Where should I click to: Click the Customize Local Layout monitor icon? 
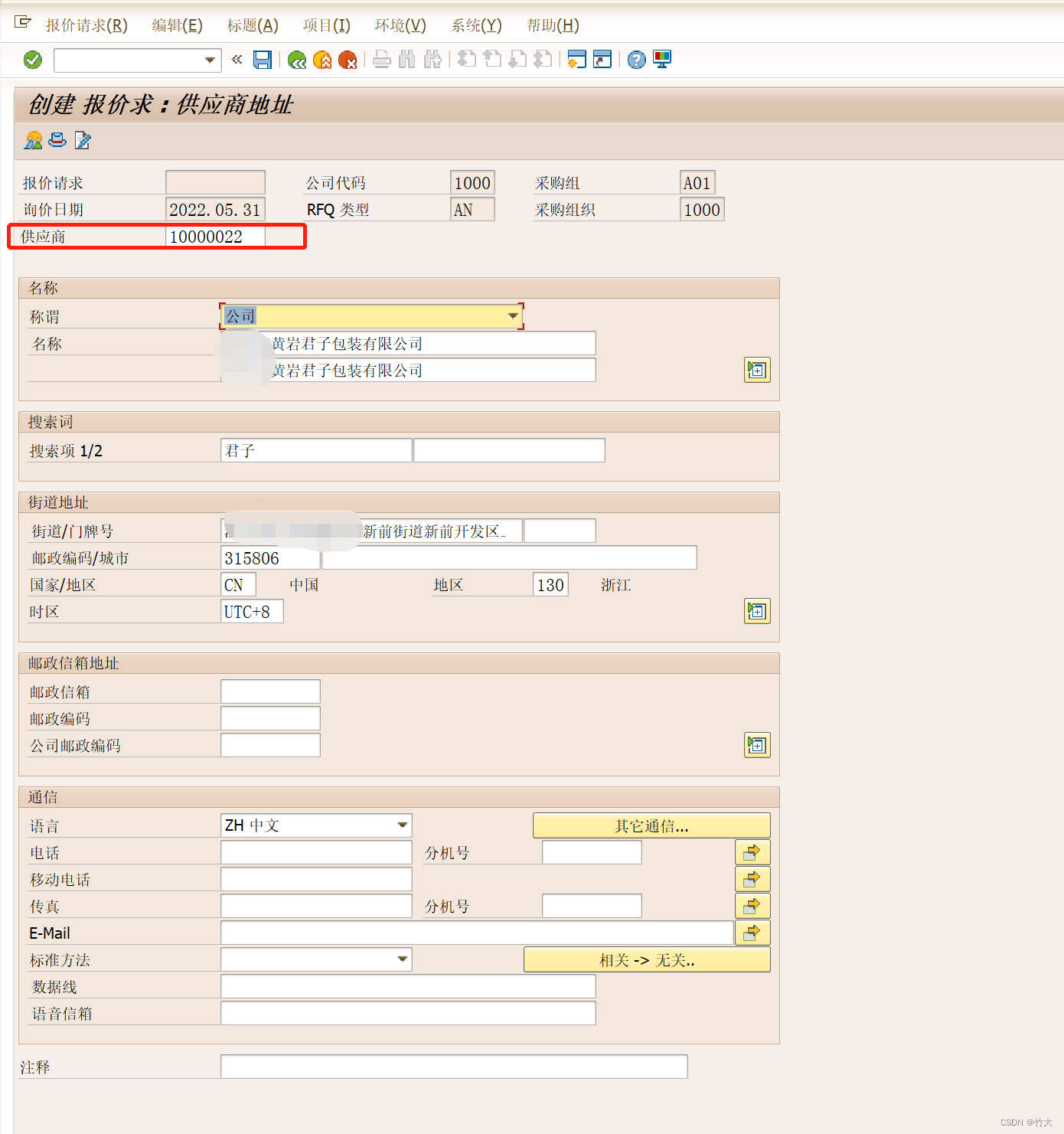[x=662, y=60]
